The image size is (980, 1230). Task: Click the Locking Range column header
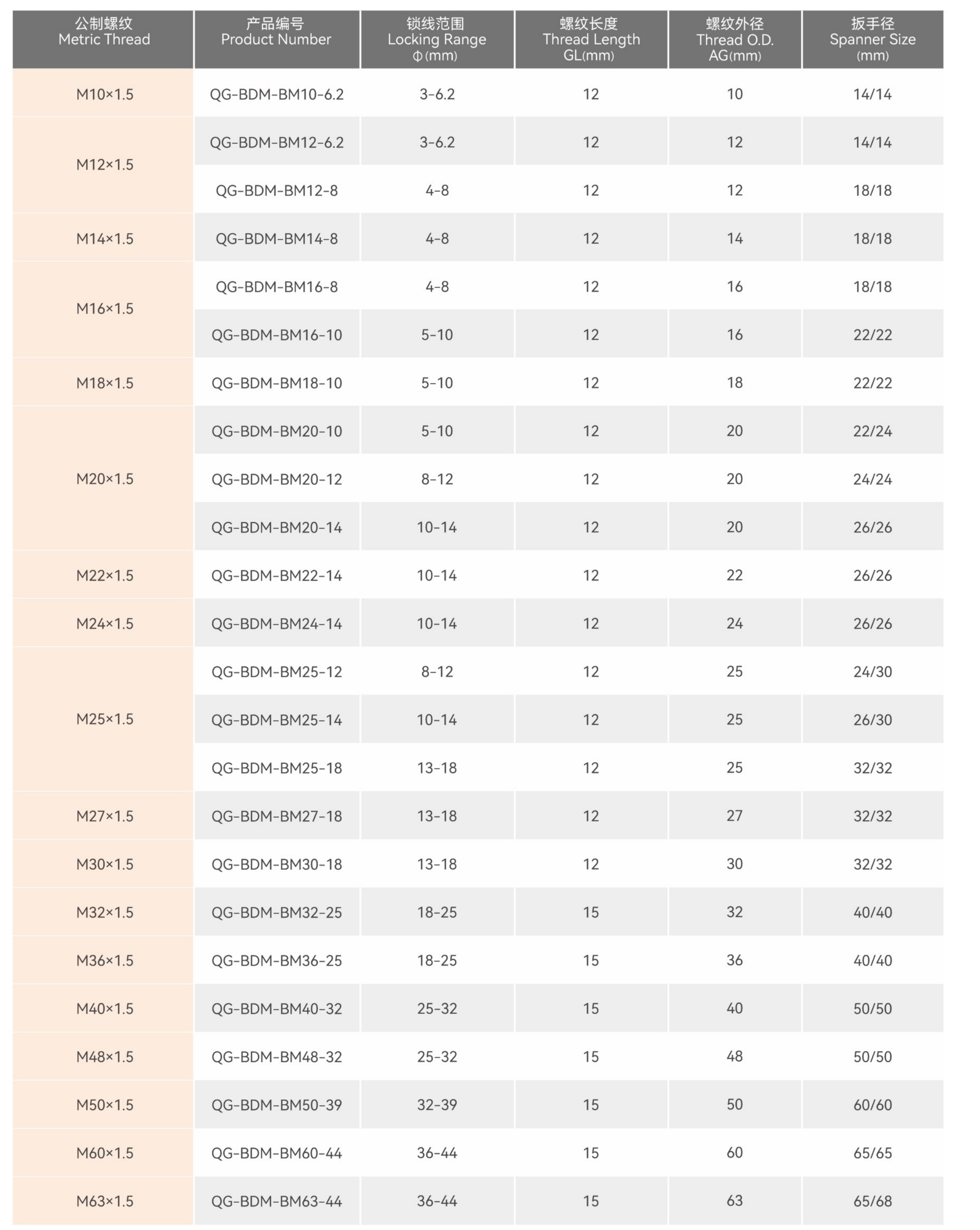[437, 39]
